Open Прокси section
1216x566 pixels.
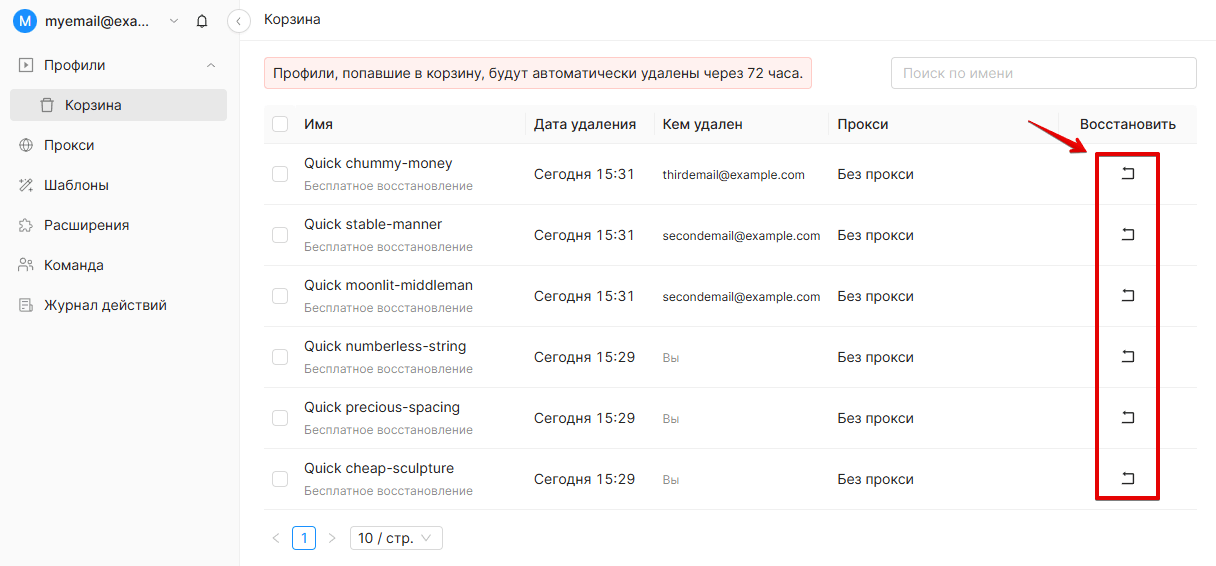[119, 145]
